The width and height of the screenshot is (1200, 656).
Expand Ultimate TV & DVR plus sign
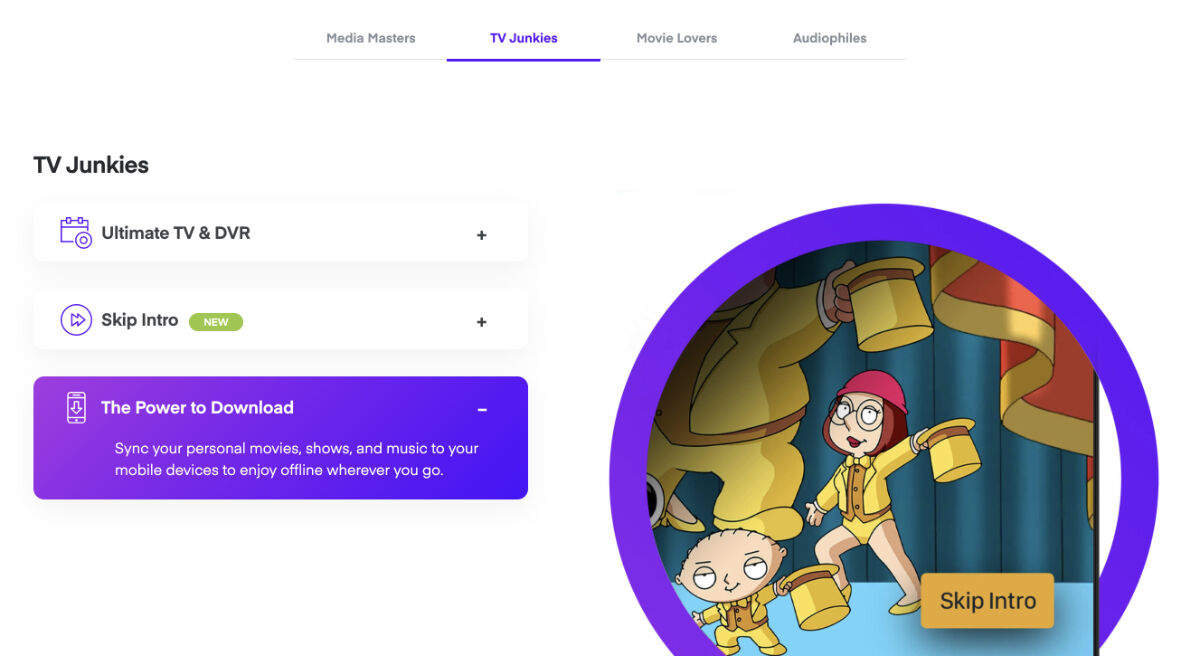pos(482,235)
